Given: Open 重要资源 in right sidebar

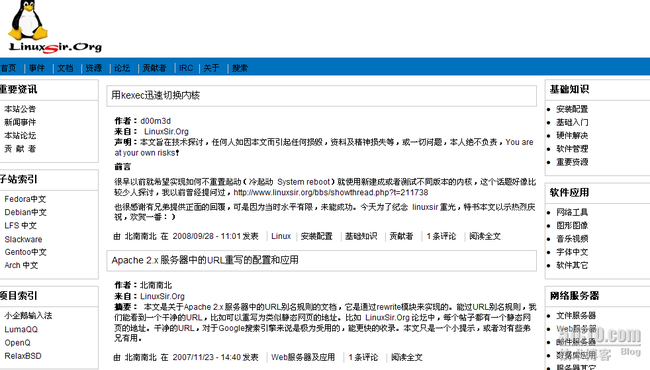Looking at the screenshot, I should pos(572,162).
